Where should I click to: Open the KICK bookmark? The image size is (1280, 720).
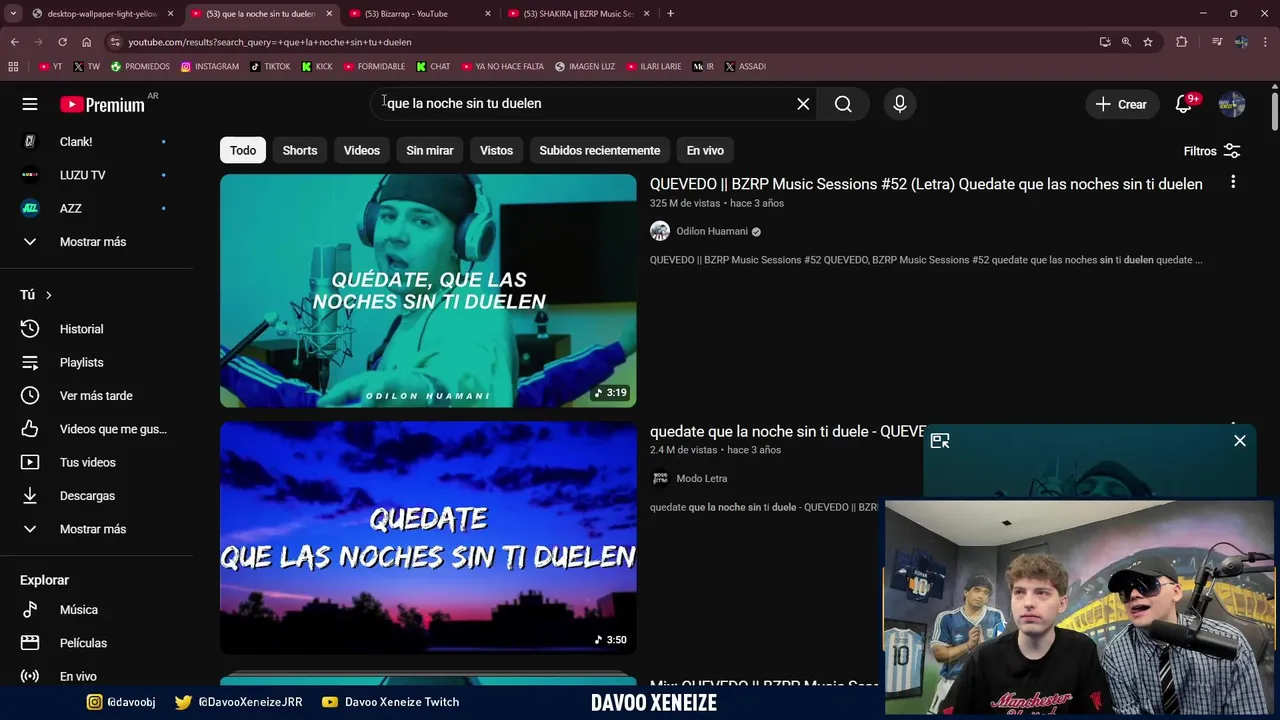point(317,67)
